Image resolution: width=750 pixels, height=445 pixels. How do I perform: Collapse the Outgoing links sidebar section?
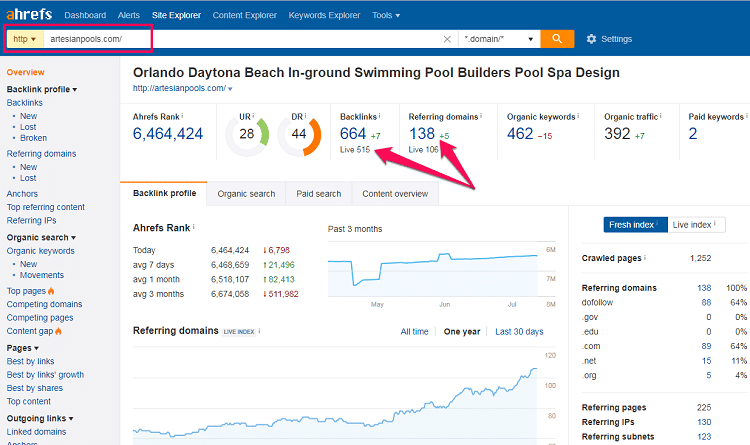pyautogui.click(x=40, y=418)
